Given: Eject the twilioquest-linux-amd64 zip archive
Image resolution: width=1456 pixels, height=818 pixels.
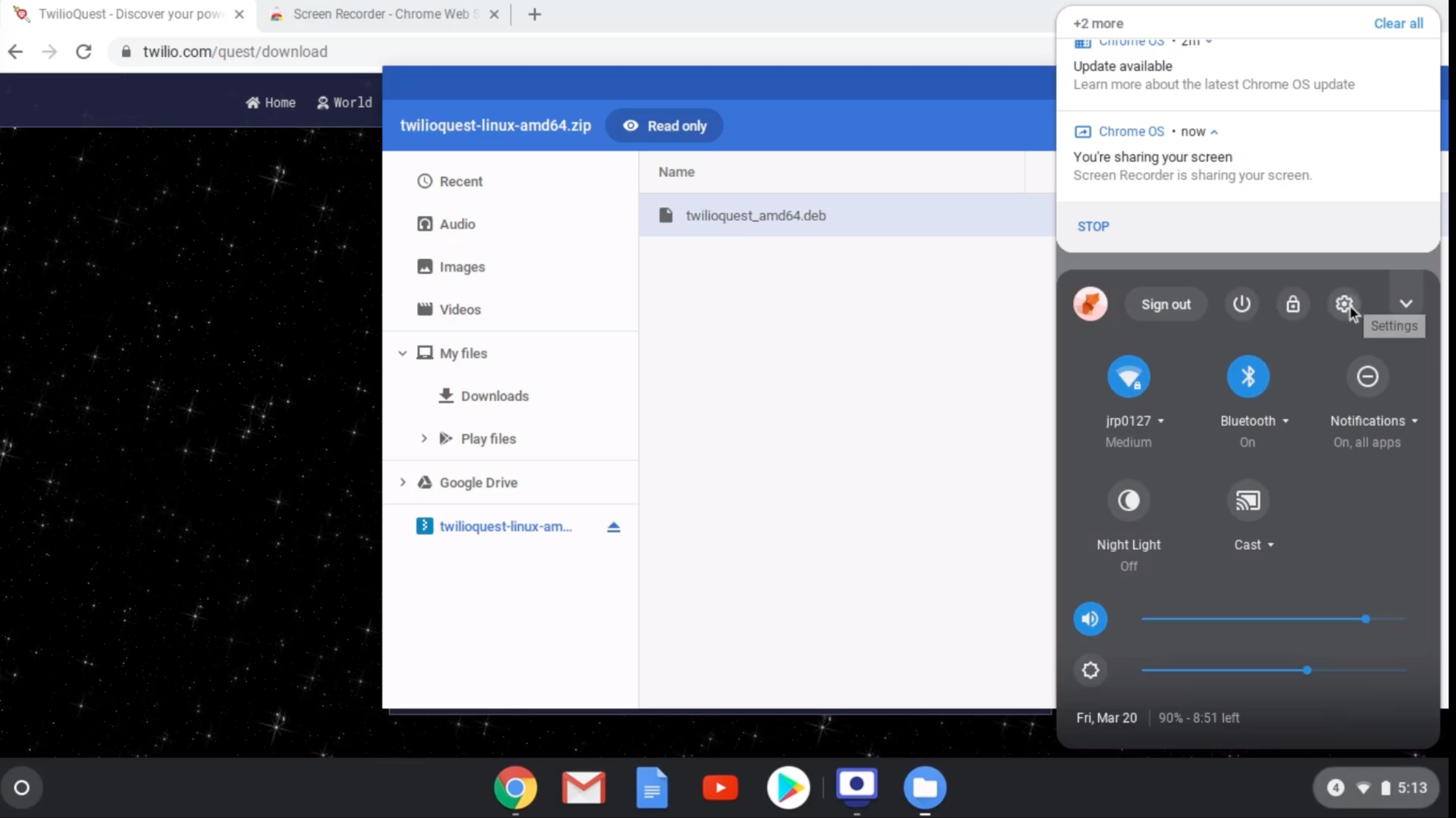Looking at the screenshot, I should [x=613, y=526].
